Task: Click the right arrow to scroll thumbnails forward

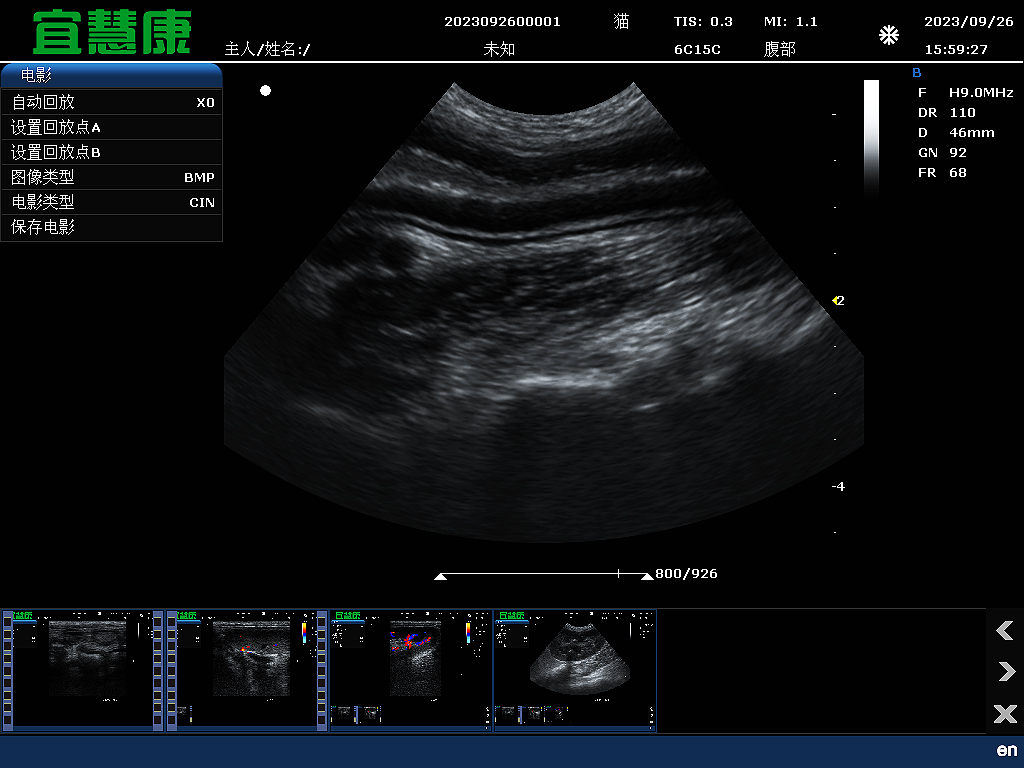Action: pyautogui.click(x=1005, y=672)
